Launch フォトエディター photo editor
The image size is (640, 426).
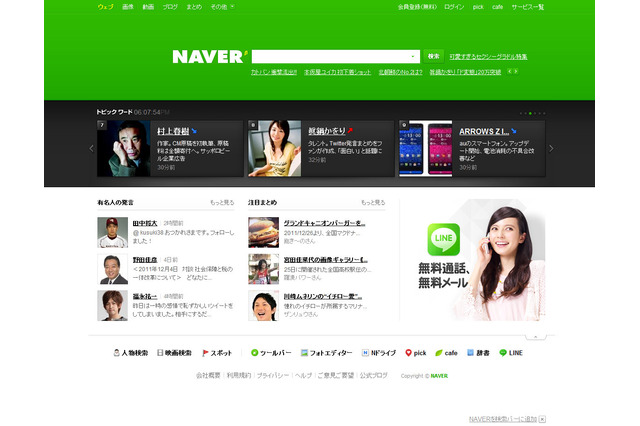click(326, 353)
